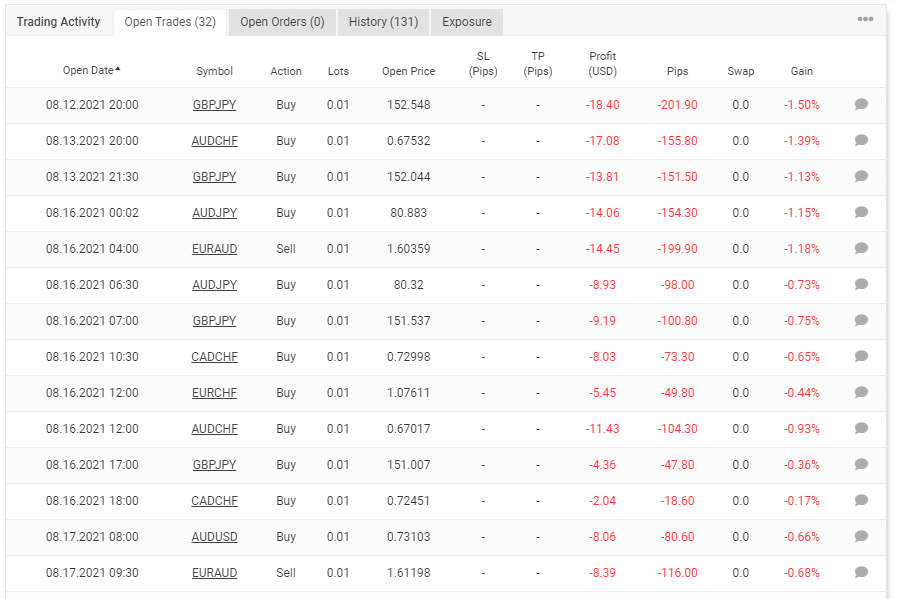Open the comment icon on the CADCHF row

(862, 357)
